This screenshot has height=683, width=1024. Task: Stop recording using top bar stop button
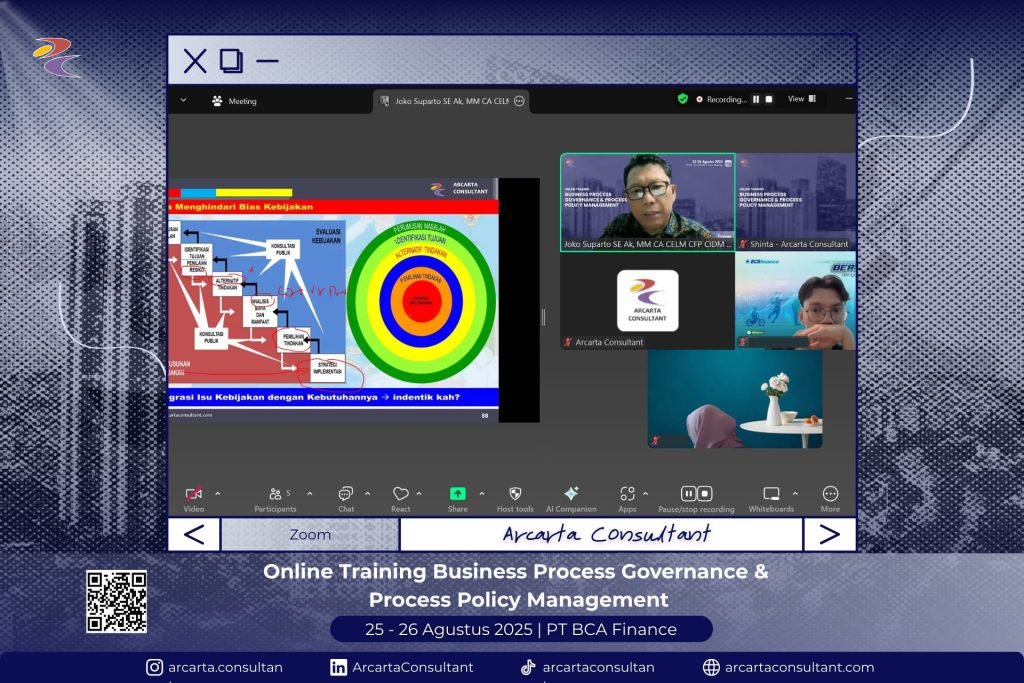769,99
